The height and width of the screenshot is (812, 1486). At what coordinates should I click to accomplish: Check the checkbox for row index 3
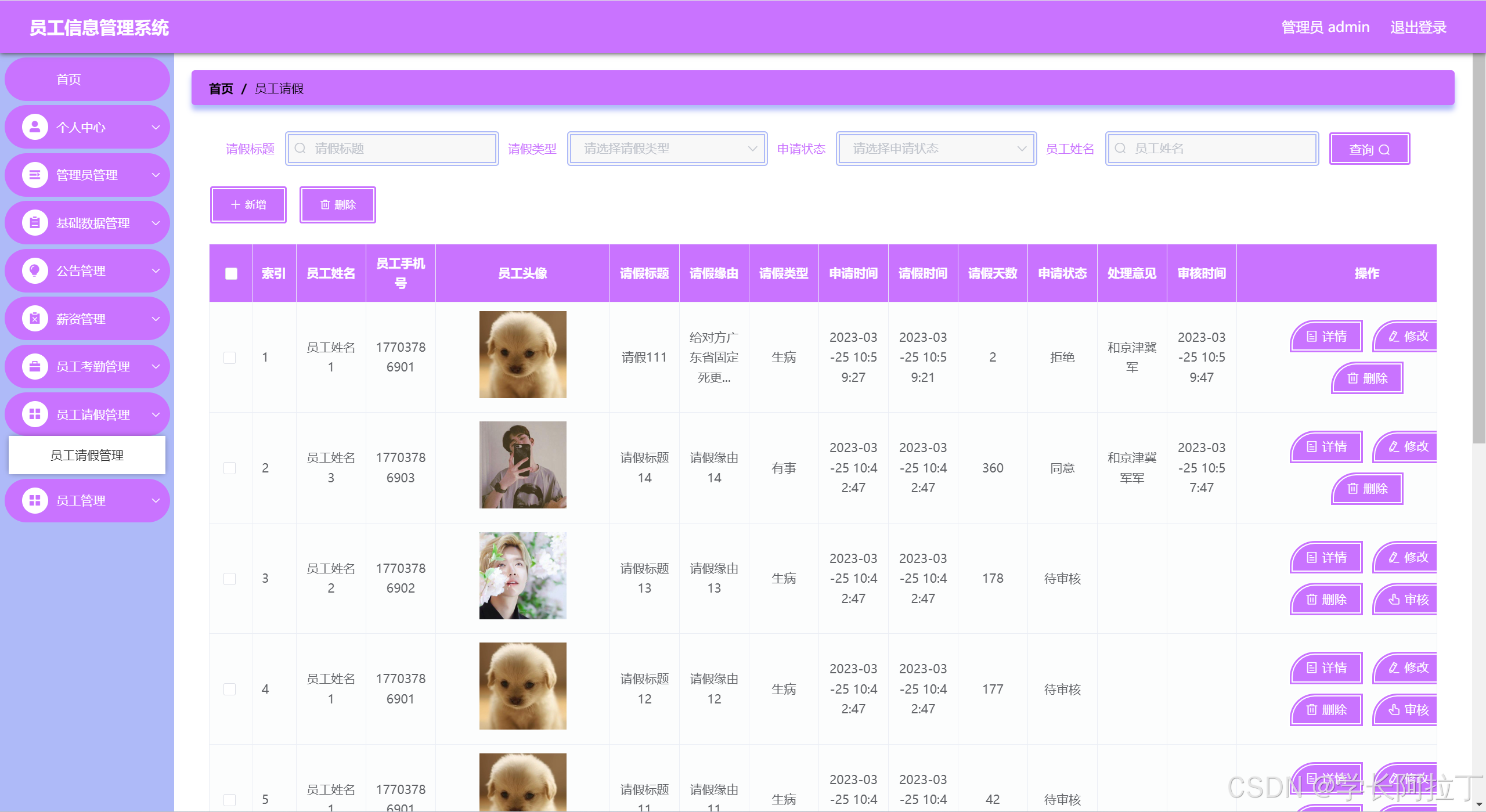[230, 579]
